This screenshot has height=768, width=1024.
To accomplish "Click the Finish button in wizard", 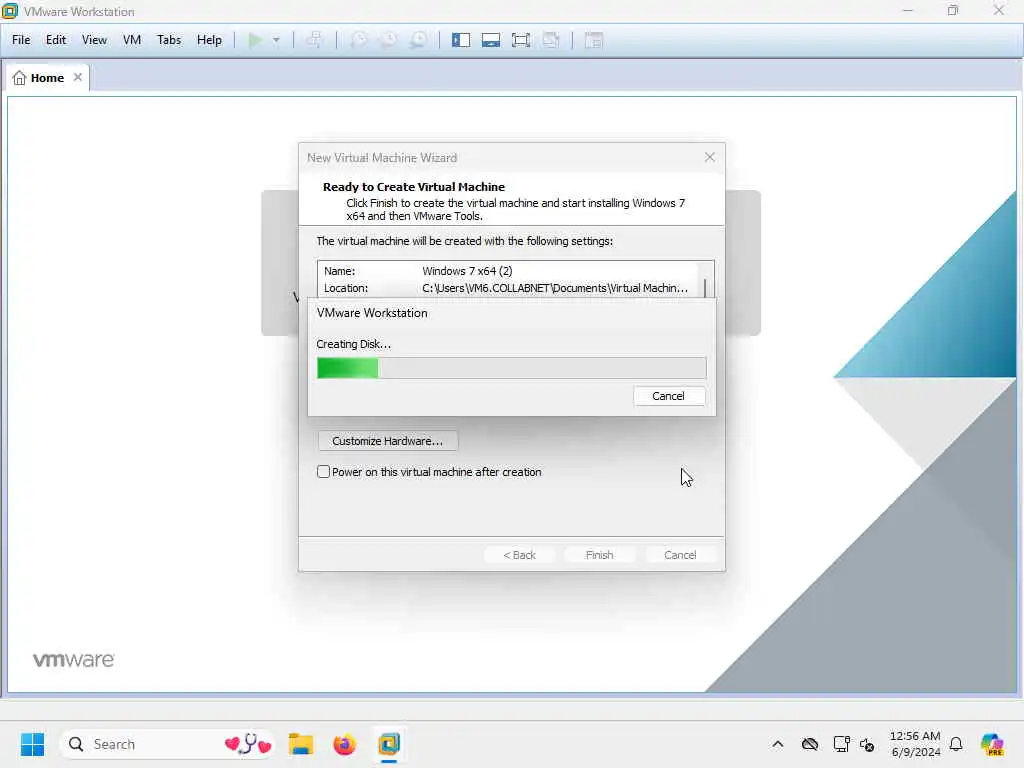I will [x=600, y=554].
